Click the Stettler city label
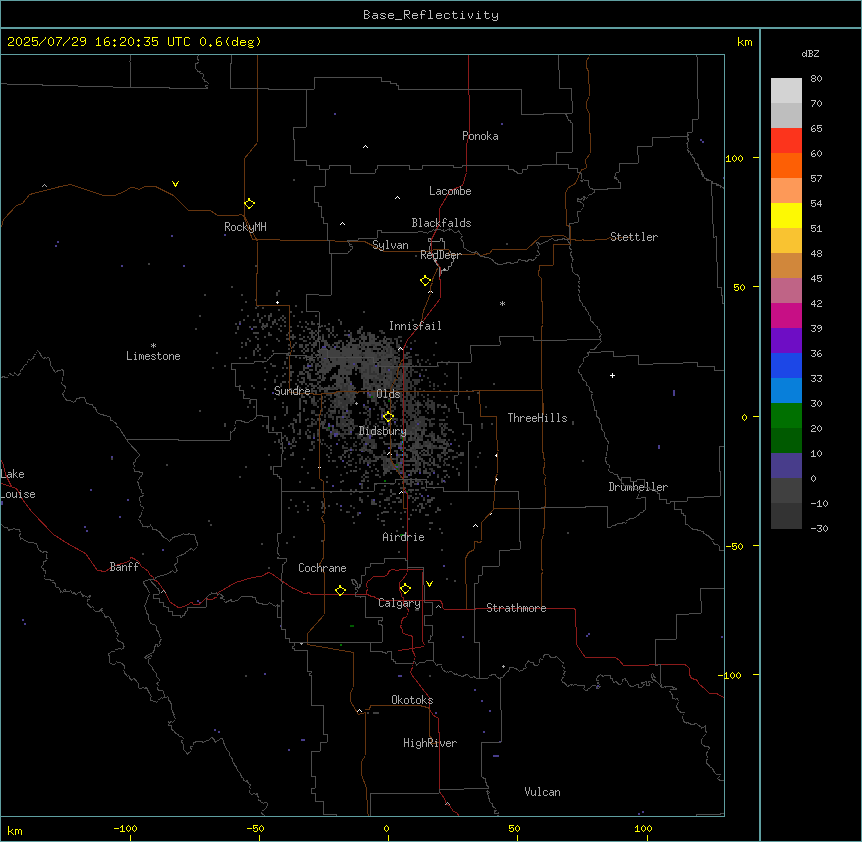 point(634,237)
